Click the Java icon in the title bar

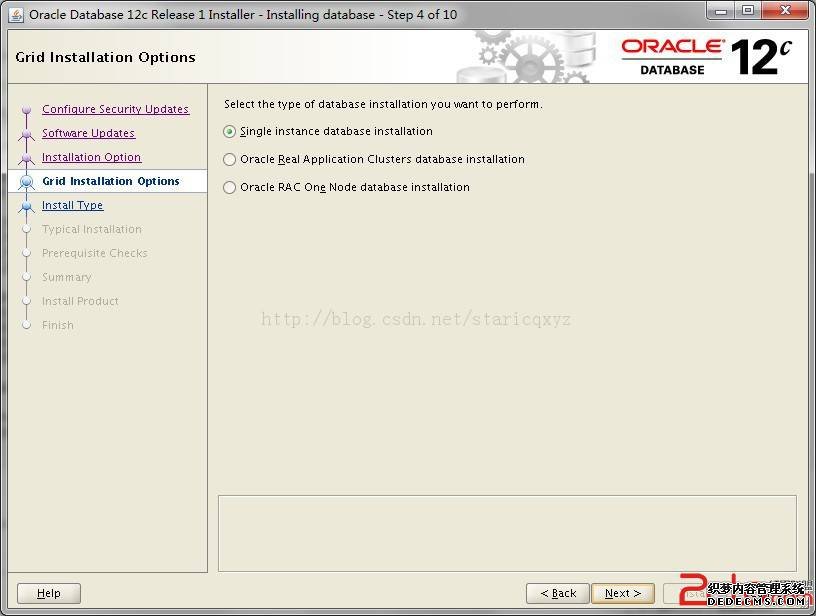(x=16, y=14)
